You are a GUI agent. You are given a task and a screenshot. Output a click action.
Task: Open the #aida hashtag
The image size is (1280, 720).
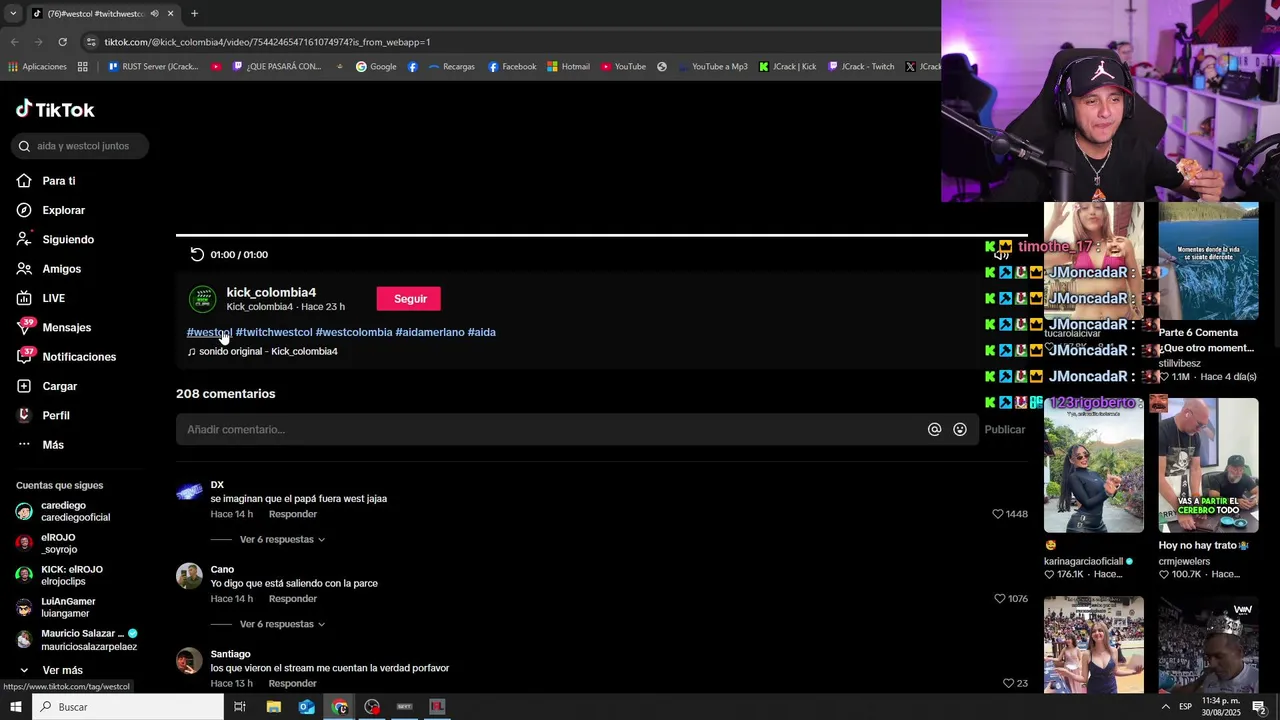point(482,332)
